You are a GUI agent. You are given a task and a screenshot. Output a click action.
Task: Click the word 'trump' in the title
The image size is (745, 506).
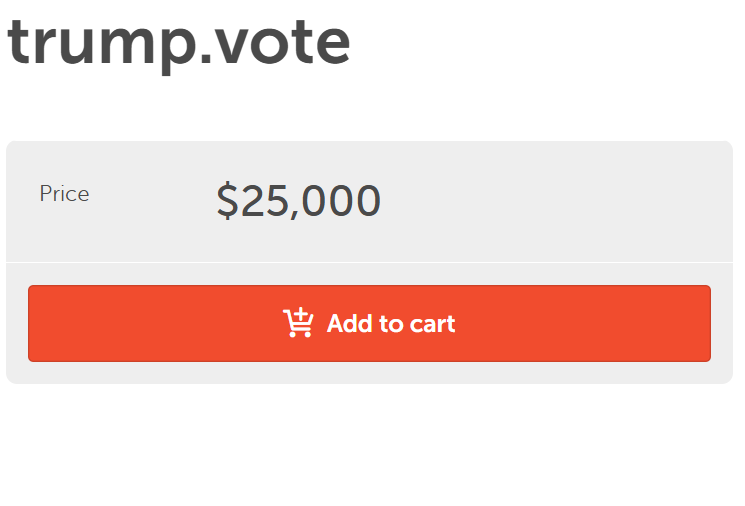point(102,45)
